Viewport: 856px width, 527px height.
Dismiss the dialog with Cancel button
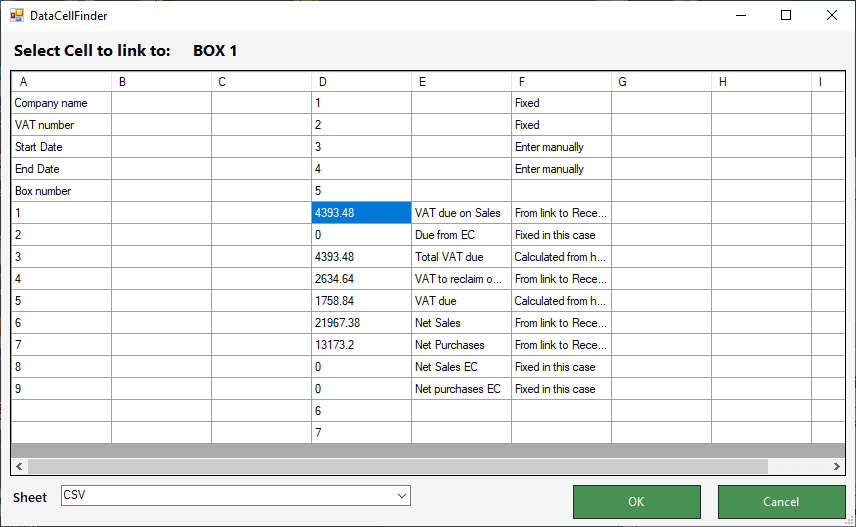point(781,501)
